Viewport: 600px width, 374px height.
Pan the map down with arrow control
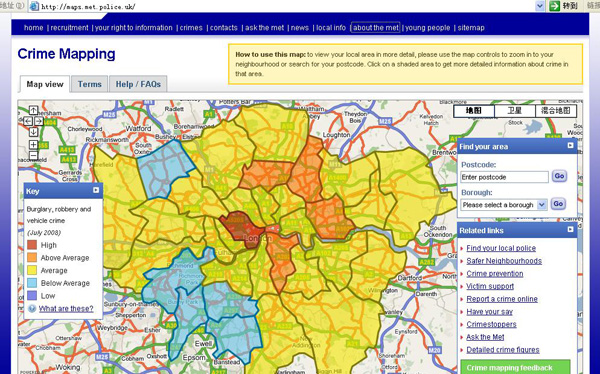click(33, 132)
